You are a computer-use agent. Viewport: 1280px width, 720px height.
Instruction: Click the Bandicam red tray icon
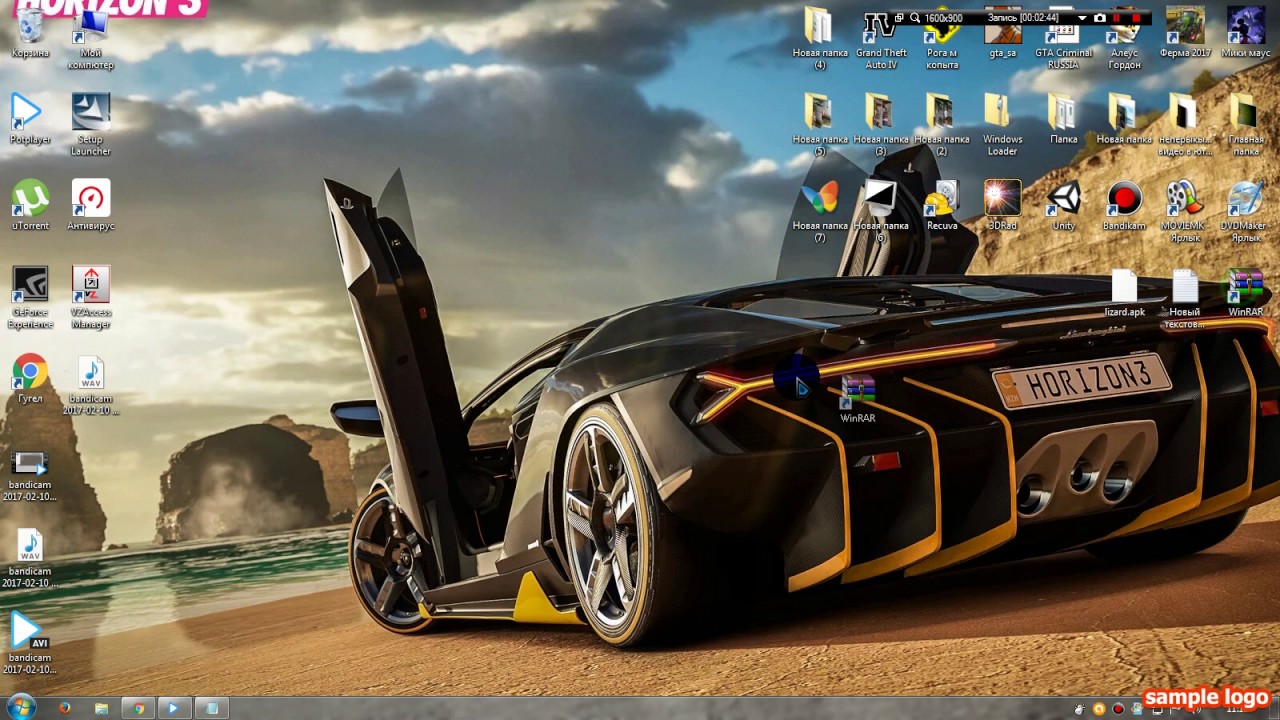click(1118, 709)
